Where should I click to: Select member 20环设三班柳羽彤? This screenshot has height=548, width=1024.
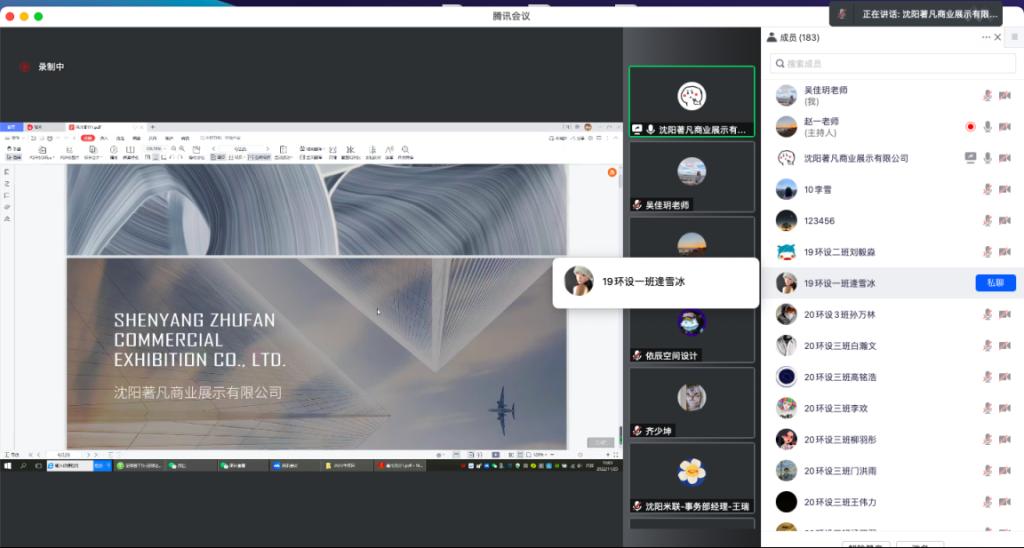[893, 440]
